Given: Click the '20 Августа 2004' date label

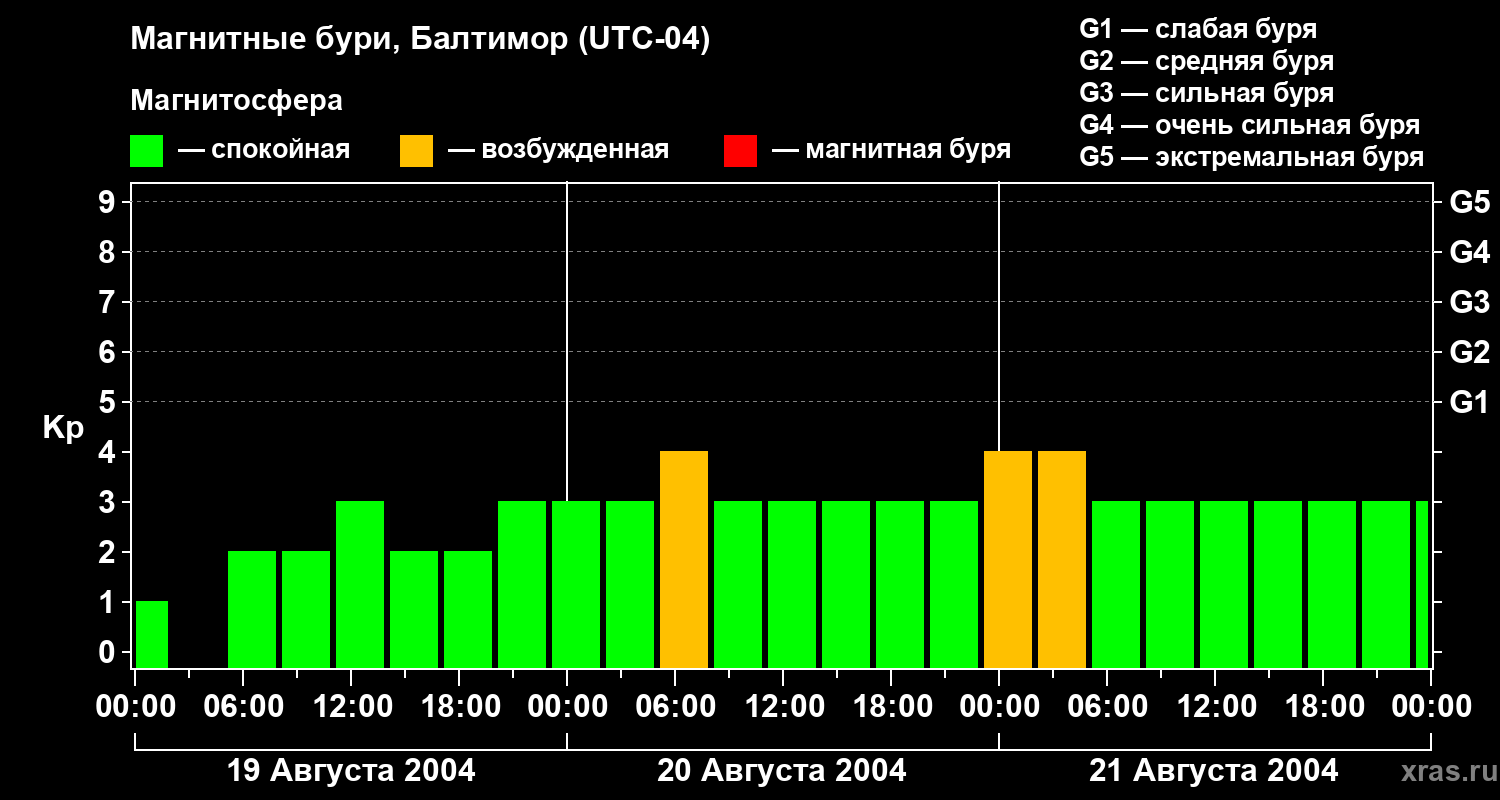Looking at the screenshot, I should coord(782,771).
